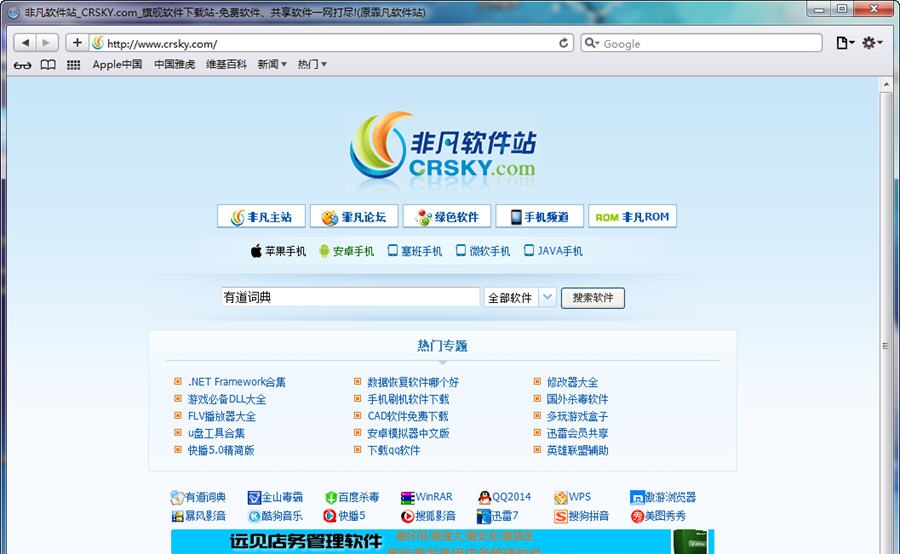Image resolution: width=900 pixels, height=554 pixels.
Task: Open the 手机频道 tab button
Action: (540, 216)
